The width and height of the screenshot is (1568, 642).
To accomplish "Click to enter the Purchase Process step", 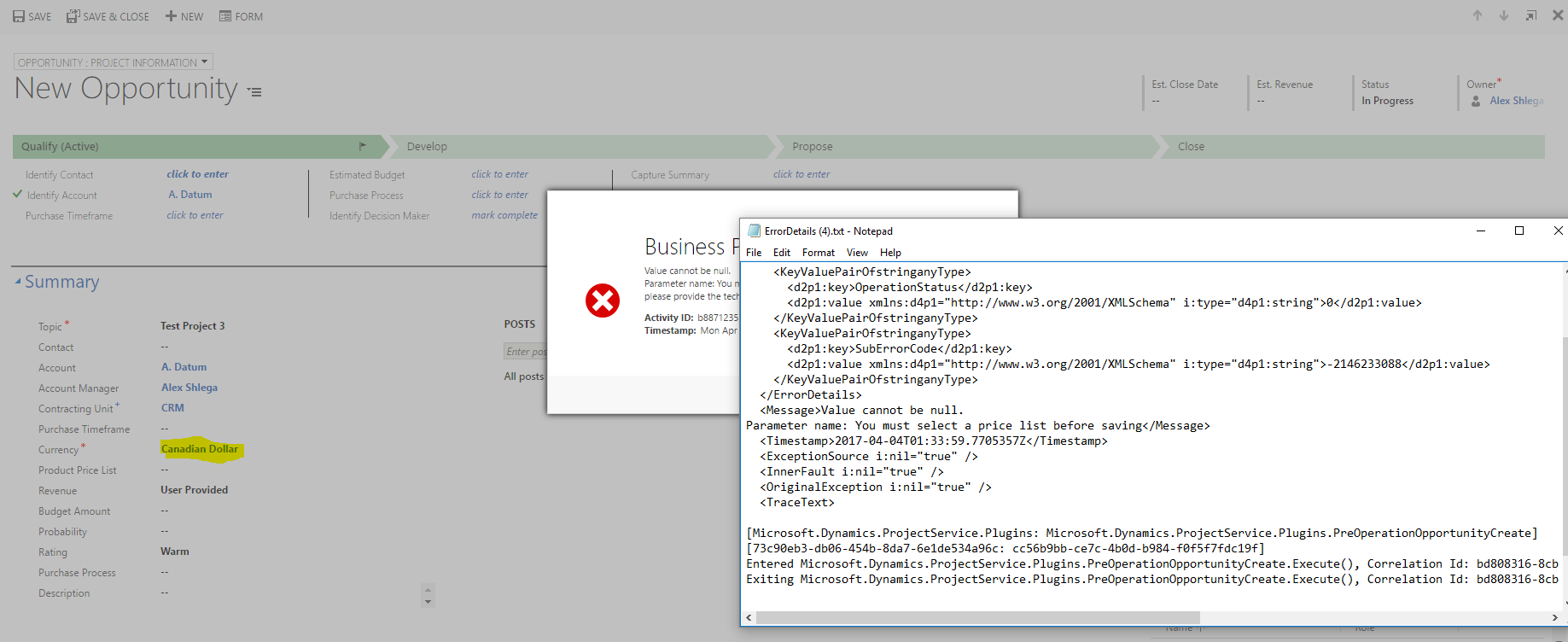I will (x=500, y=195).
